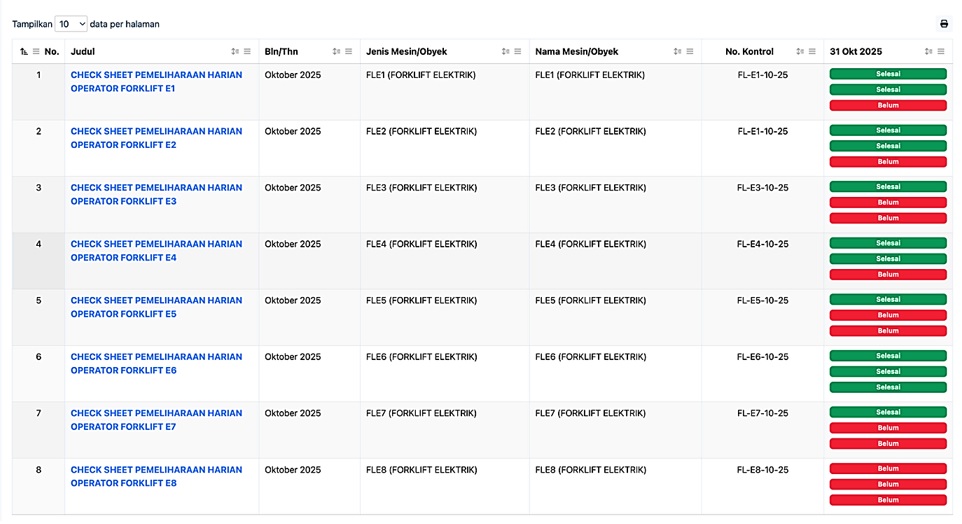Open the Nama Mesin/Obyek column menu
962x524 pixels.
[690, 52]
